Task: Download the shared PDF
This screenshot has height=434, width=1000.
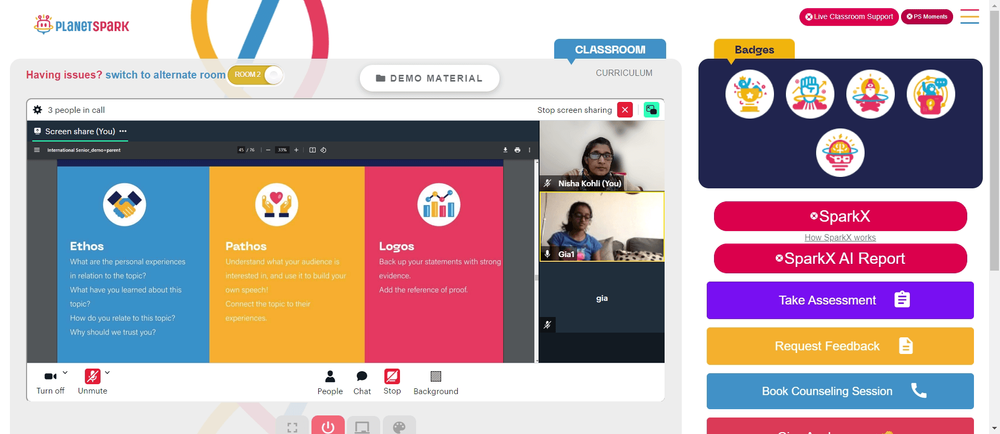Action: pos(505,150)
